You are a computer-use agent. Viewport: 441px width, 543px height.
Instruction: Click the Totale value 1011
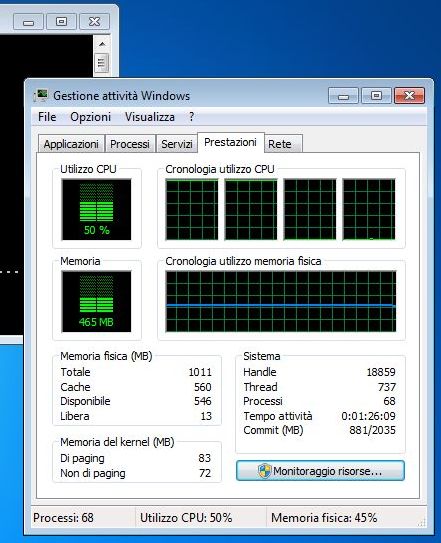(200, 372)
